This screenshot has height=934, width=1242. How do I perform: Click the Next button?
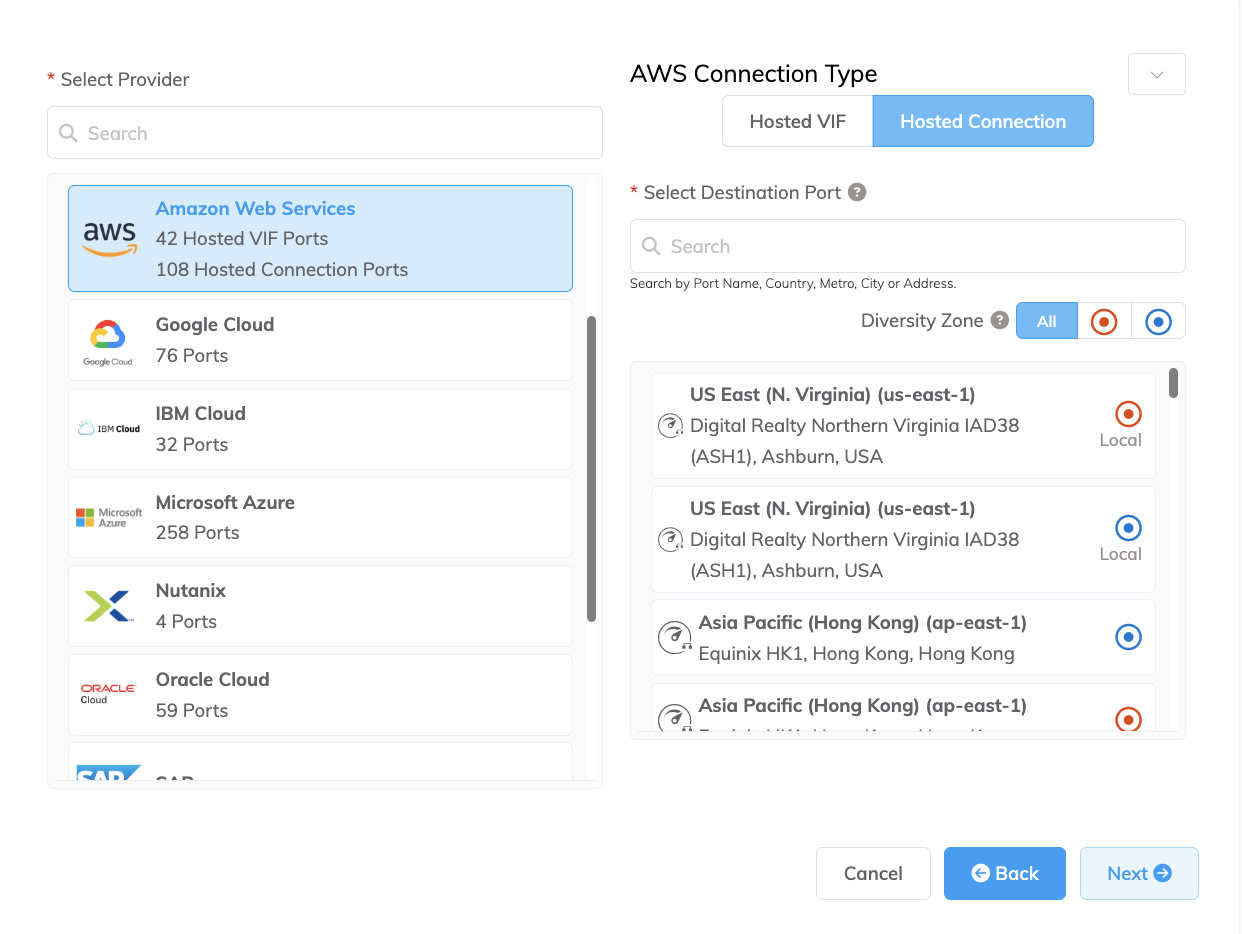1139,873
